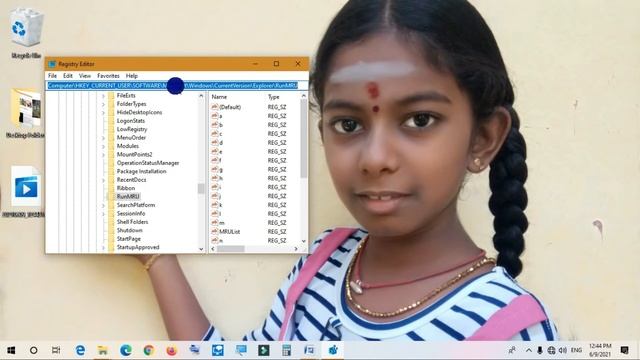Click the Ribbon key folder icon
The height and width of the screenshot is (360, 640).
tap(111, 188)
